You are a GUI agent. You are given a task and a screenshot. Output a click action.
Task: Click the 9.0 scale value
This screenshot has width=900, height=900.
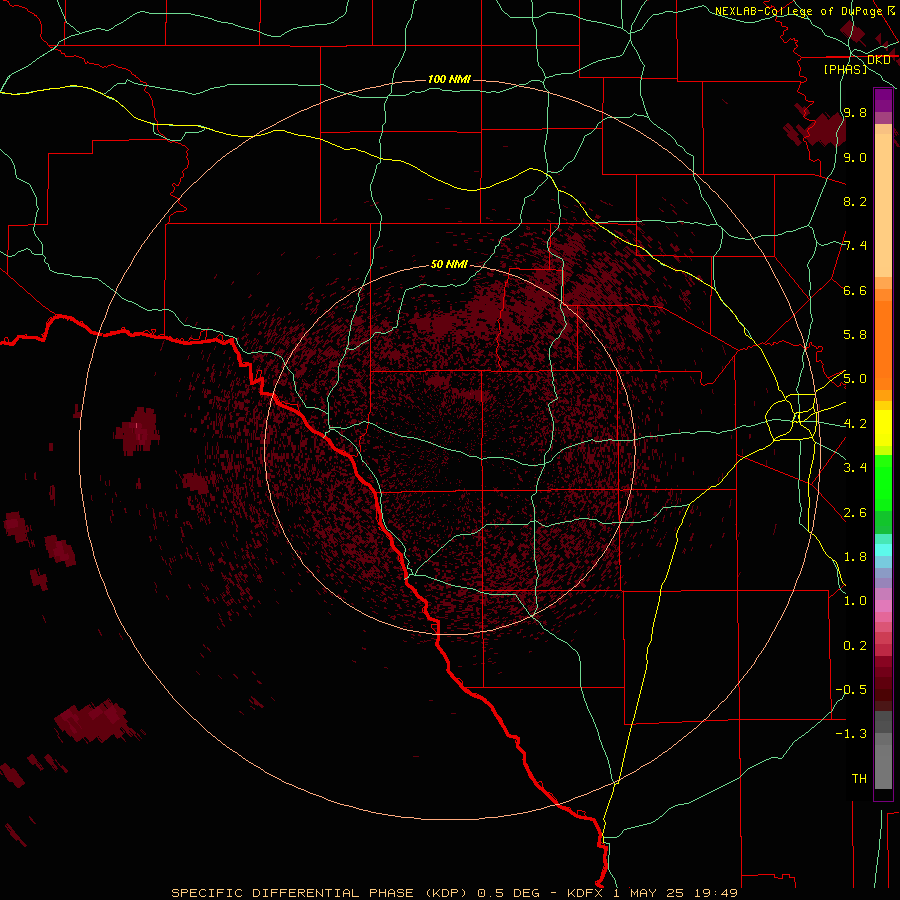pos(855,157)
